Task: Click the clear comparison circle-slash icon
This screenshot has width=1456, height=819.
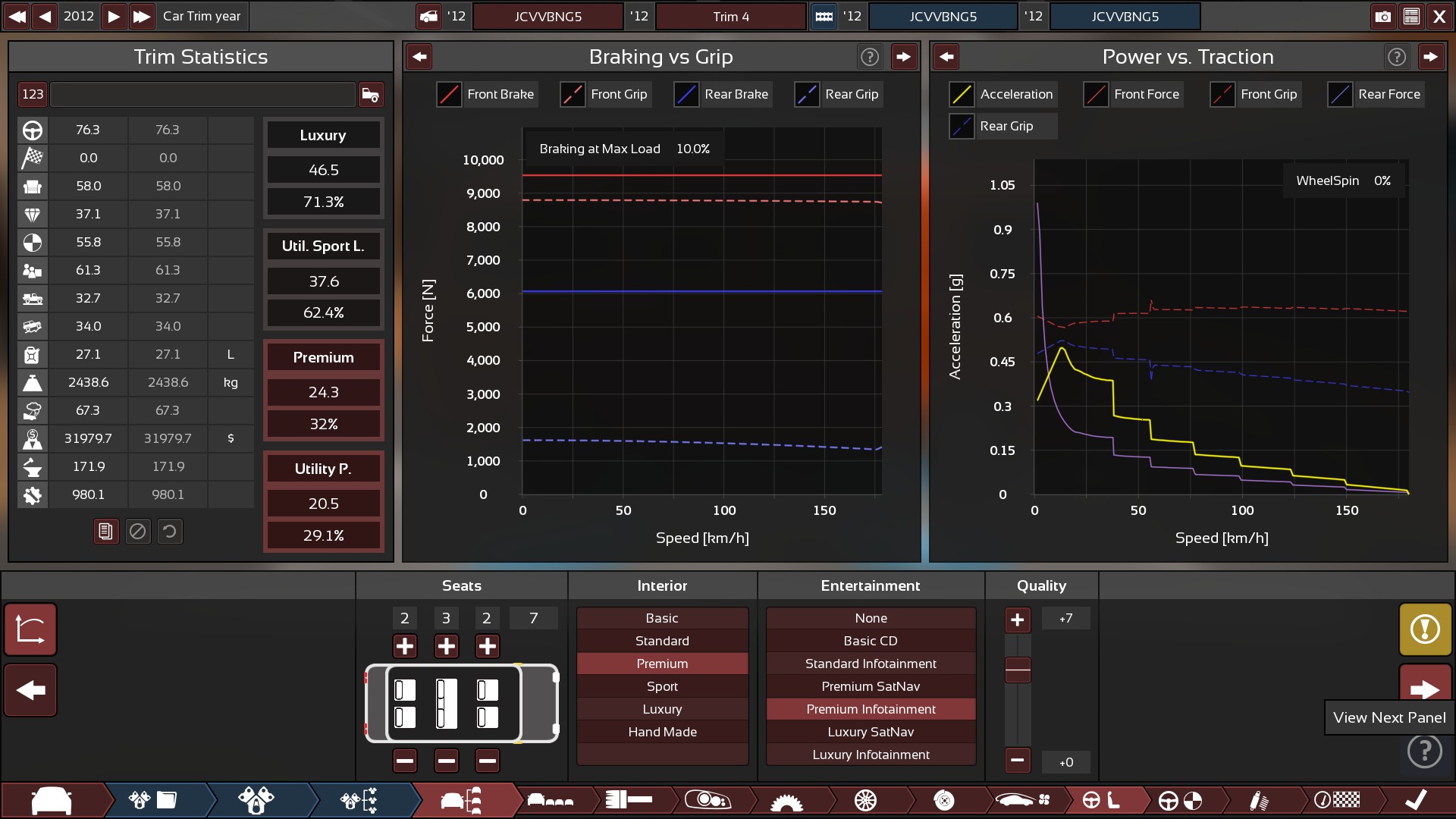Action: [x=138, y=532]
